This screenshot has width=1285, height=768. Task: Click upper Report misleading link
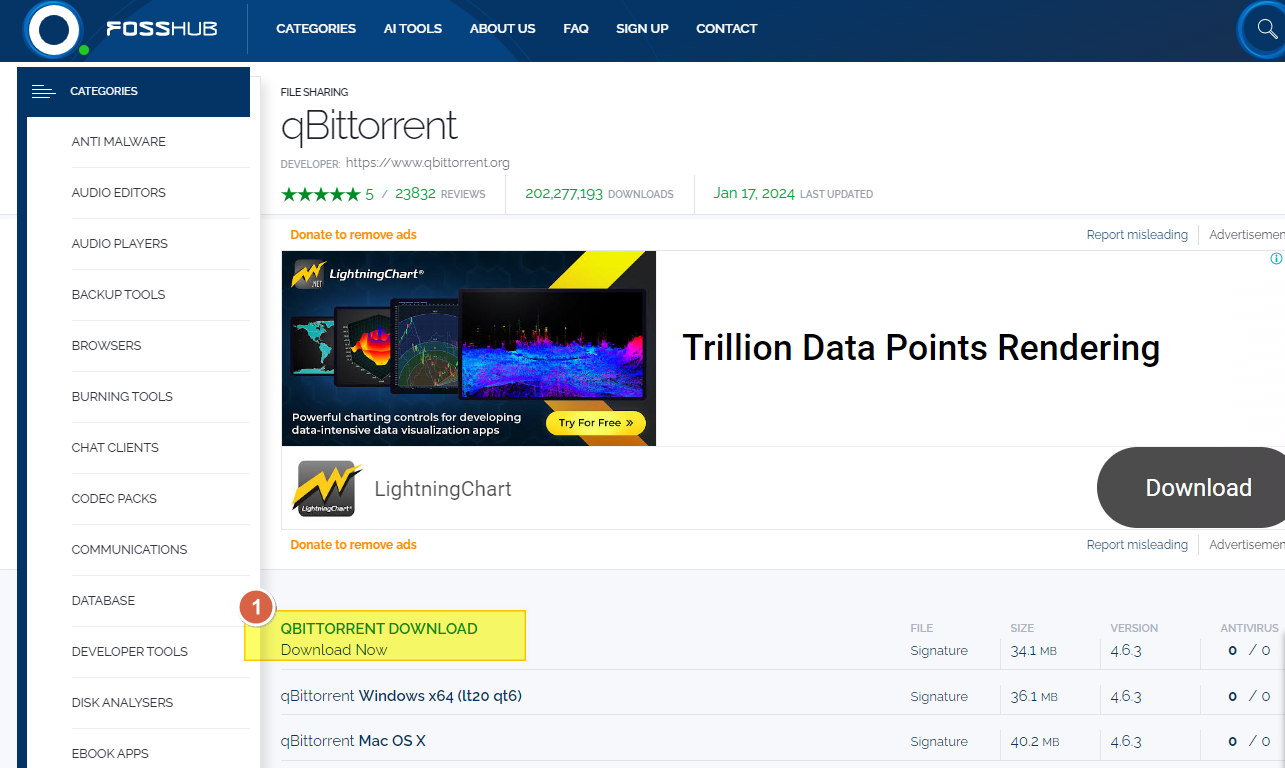coord(1137,235)
